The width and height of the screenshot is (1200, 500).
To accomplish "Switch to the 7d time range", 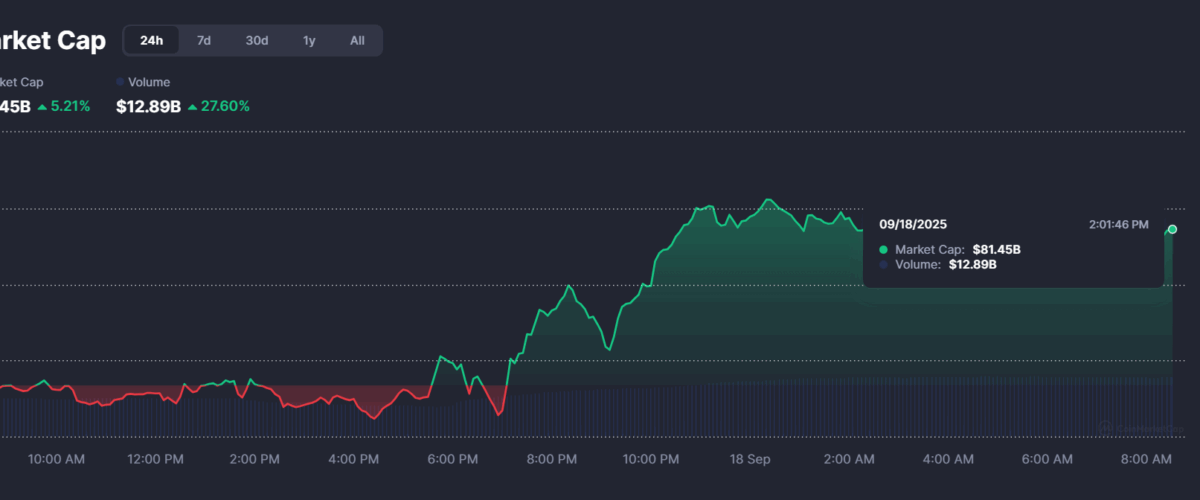I will coord(204,41).
